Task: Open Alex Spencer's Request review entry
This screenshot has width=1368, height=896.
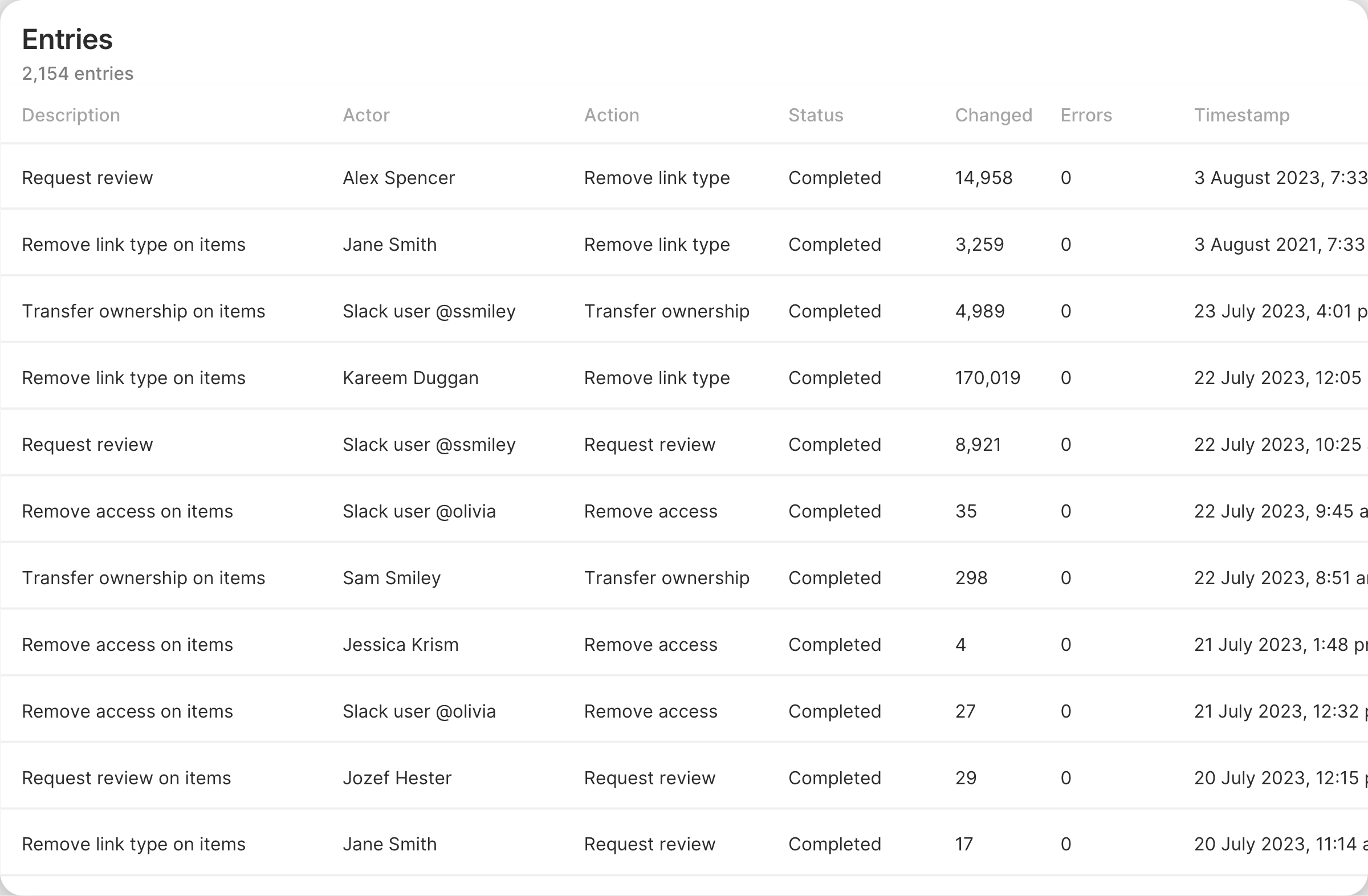Action: 87,178
